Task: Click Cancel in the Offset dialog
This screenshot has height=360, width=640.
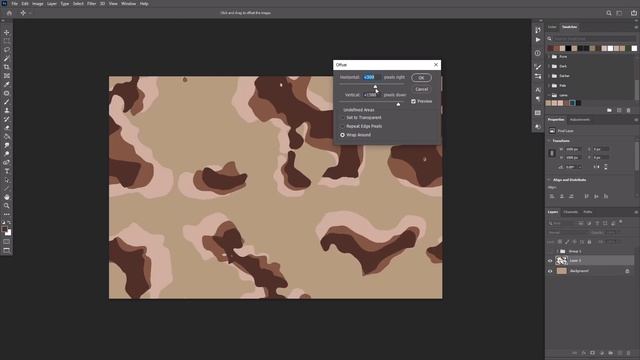Action: pyautogui.click(x=421, y=89)
